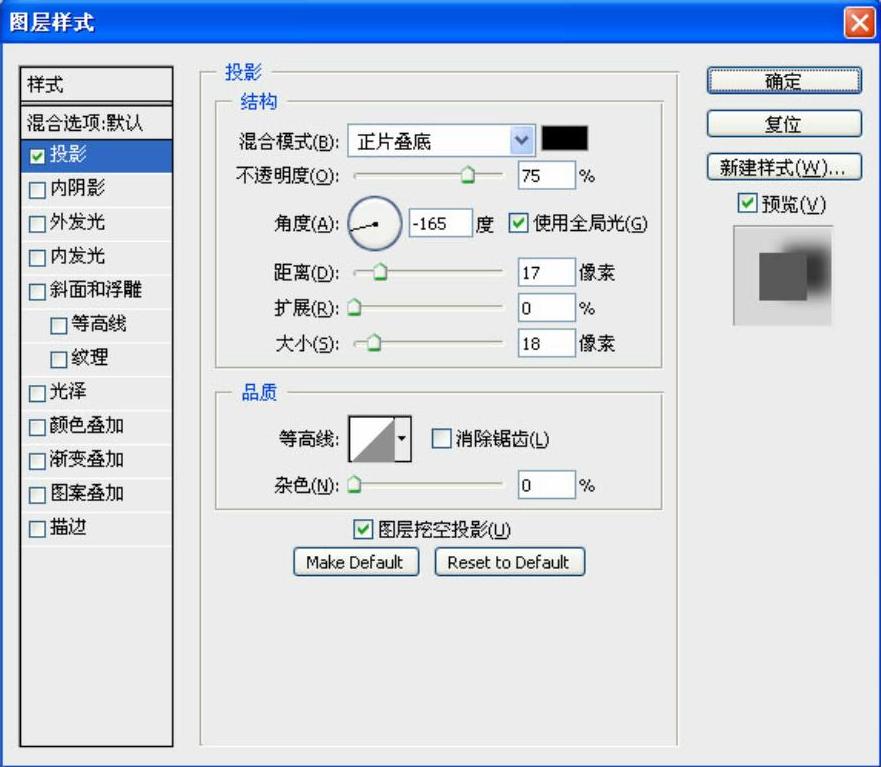Screen dimensions: 881x767
Task: Click the 不透明度 opacity slider handle
Action: click(467, 175)
